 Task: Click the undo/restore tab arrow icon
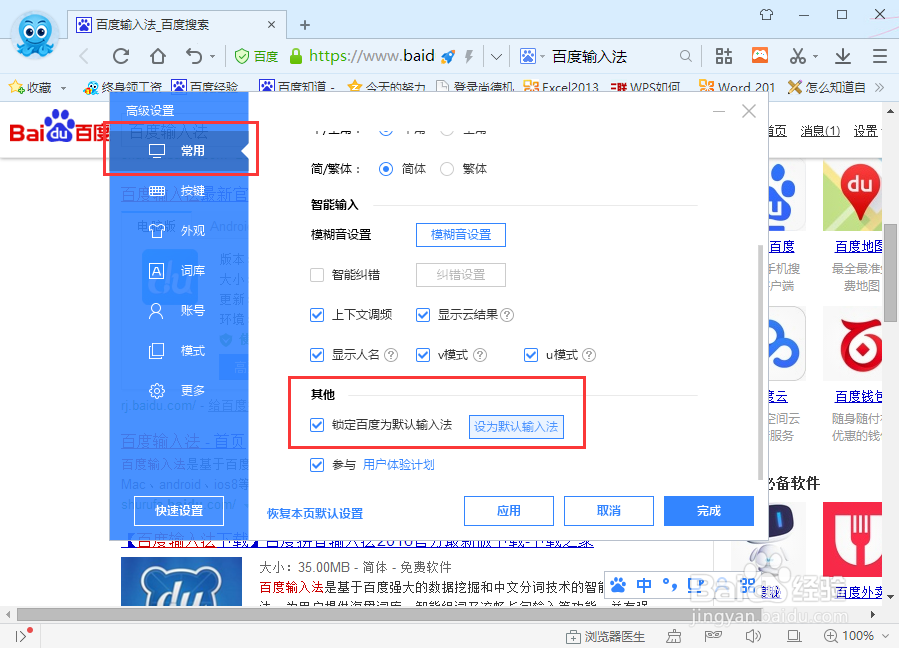[x=194, y=56]
